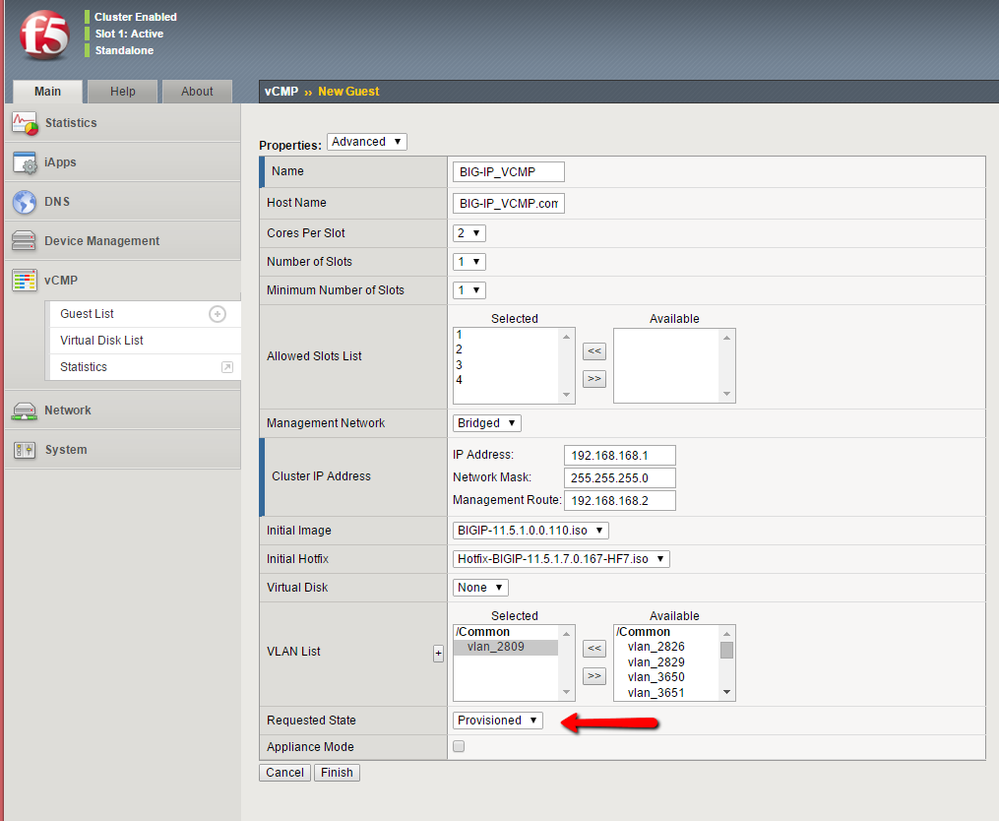Click the Network section icon

(x=25, y=410)
